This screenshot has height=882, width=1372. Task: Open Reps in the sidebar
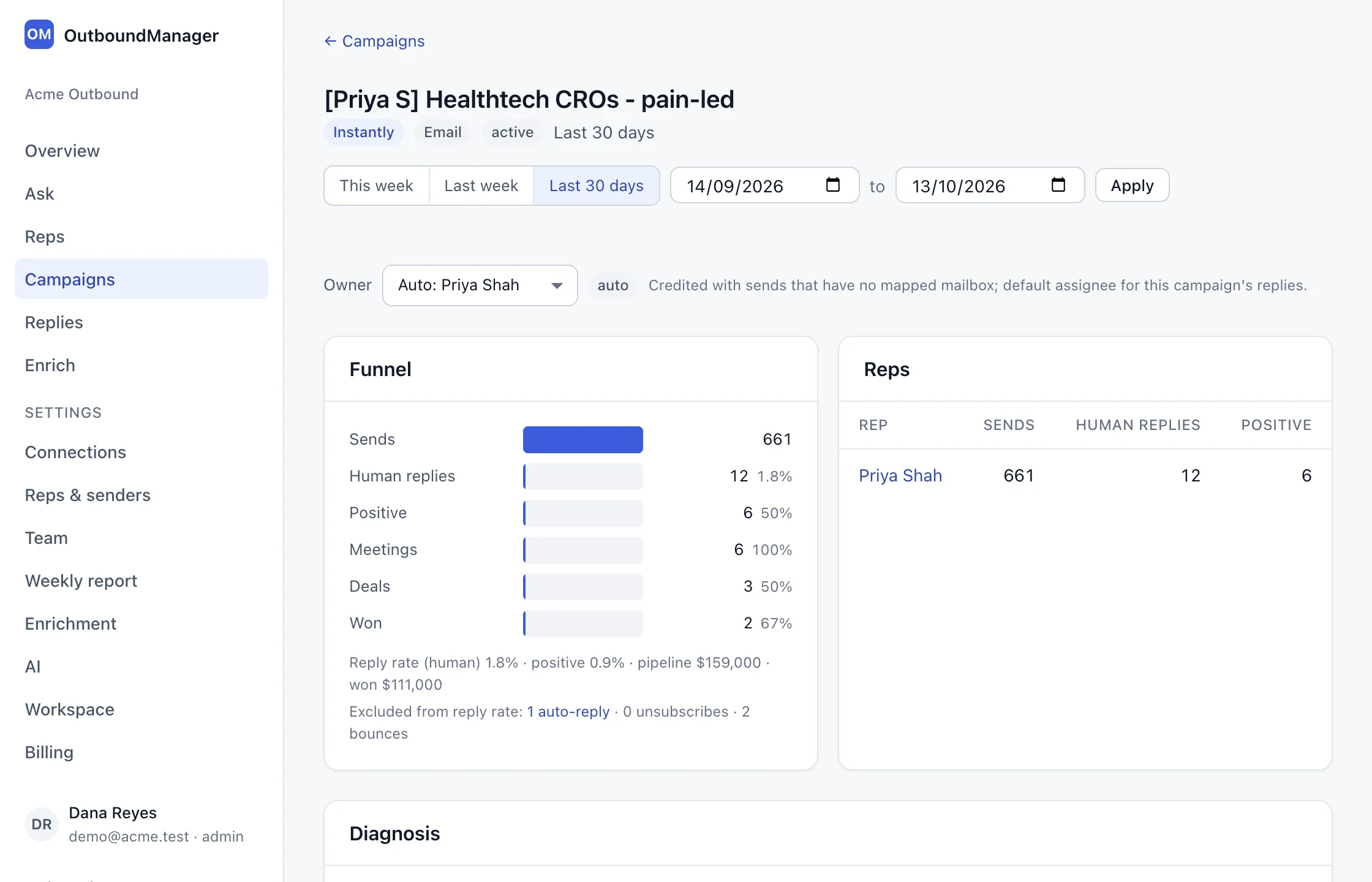pos(141,236)
